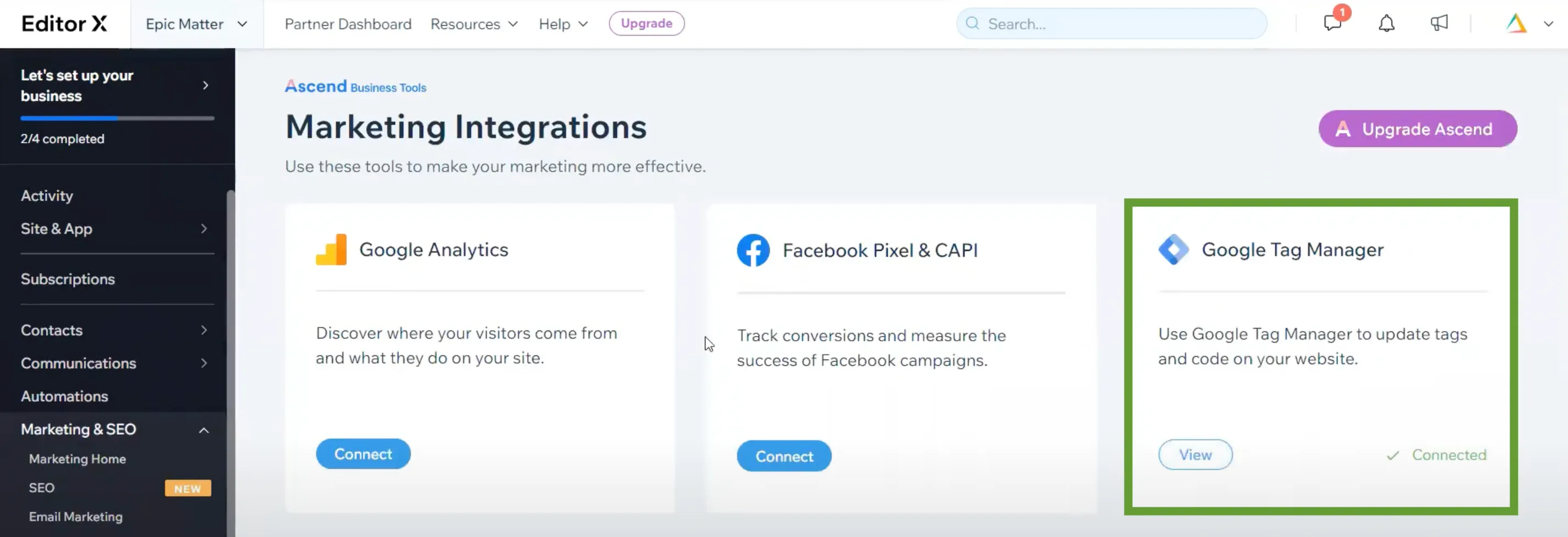View the Google Tag Manager integration
The width and height of the screenshot is (1568, 537).
pos(1196,455)
